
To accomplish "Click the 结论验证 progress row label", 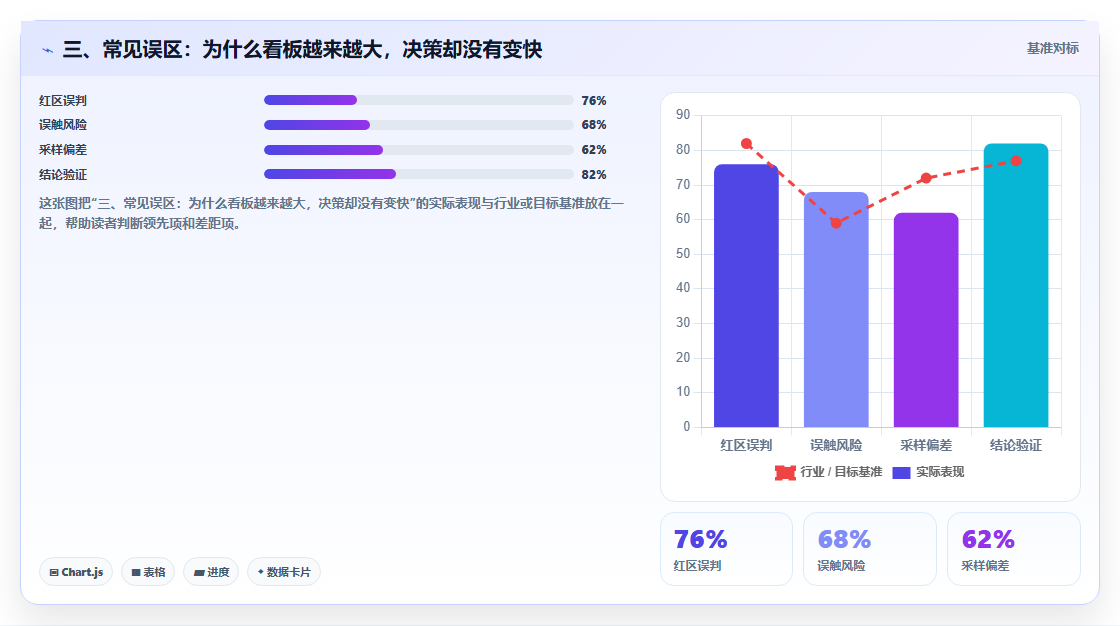I will [63, 175].
